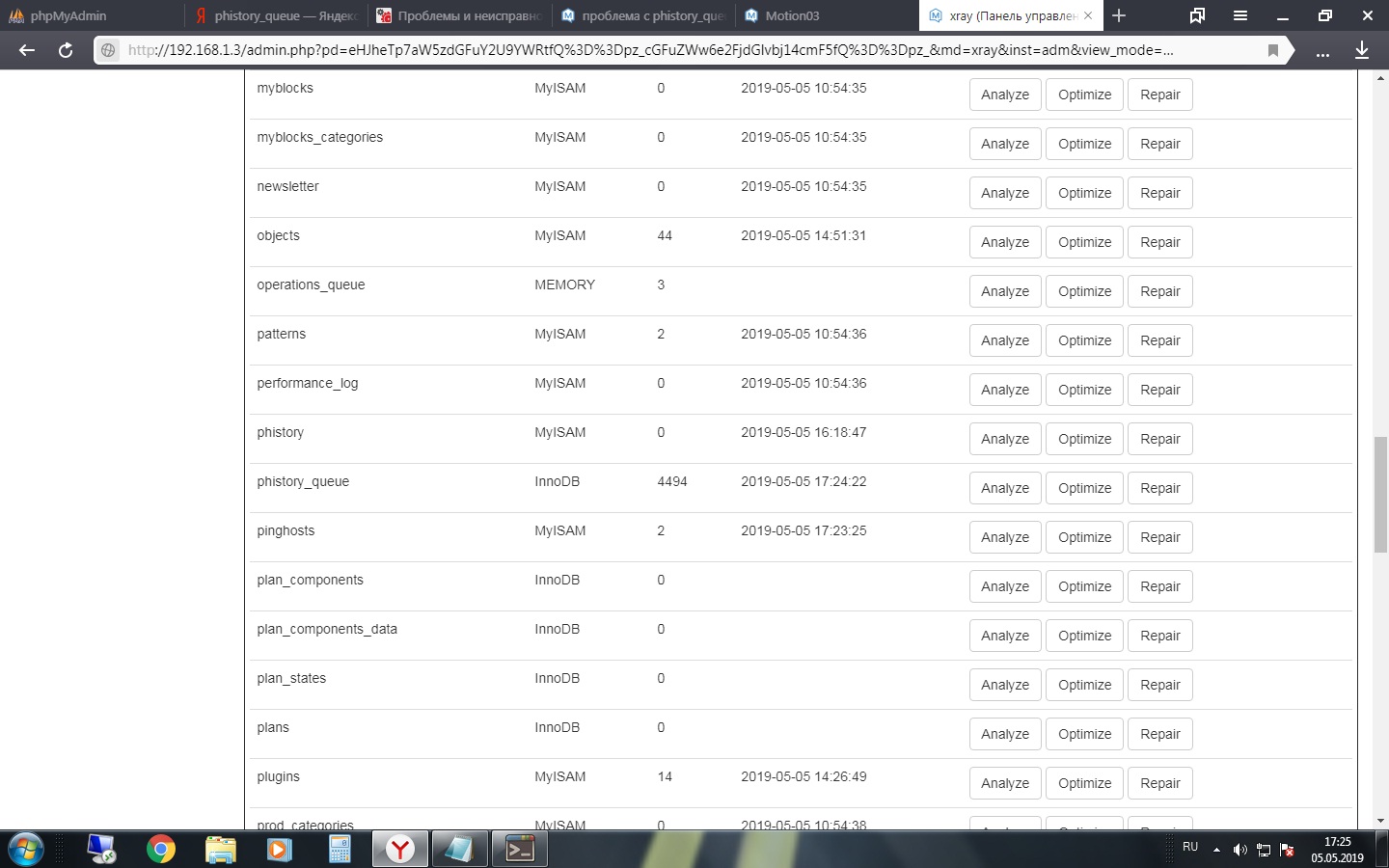This screenshot has height=868, width=1389.
Task: Analyze the plan_components table
Action: pyautogui.click(x=1005, y=586)
